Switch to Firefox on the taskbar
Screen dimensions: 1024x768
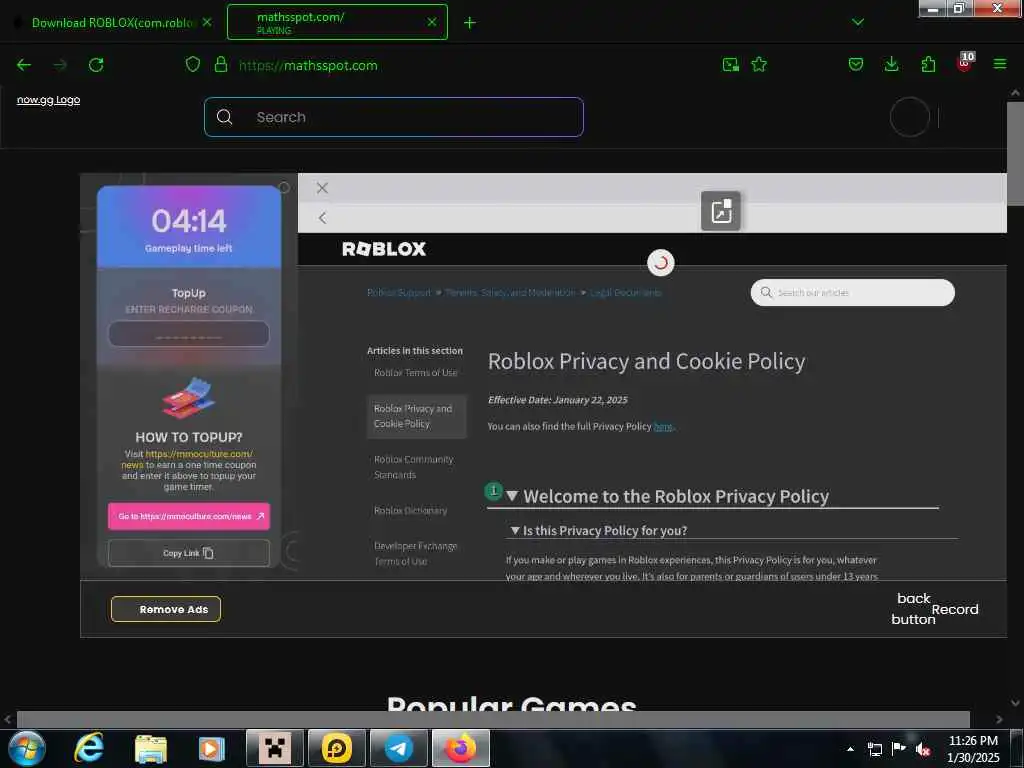[x=460, y=748]
